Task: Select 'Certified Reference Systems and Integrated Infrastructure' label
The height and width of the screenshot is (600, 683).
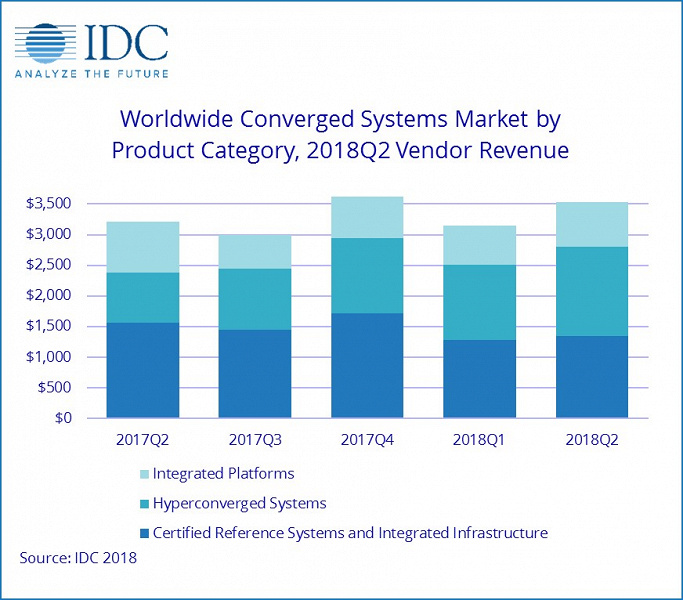Action: [x=350, y=533]
